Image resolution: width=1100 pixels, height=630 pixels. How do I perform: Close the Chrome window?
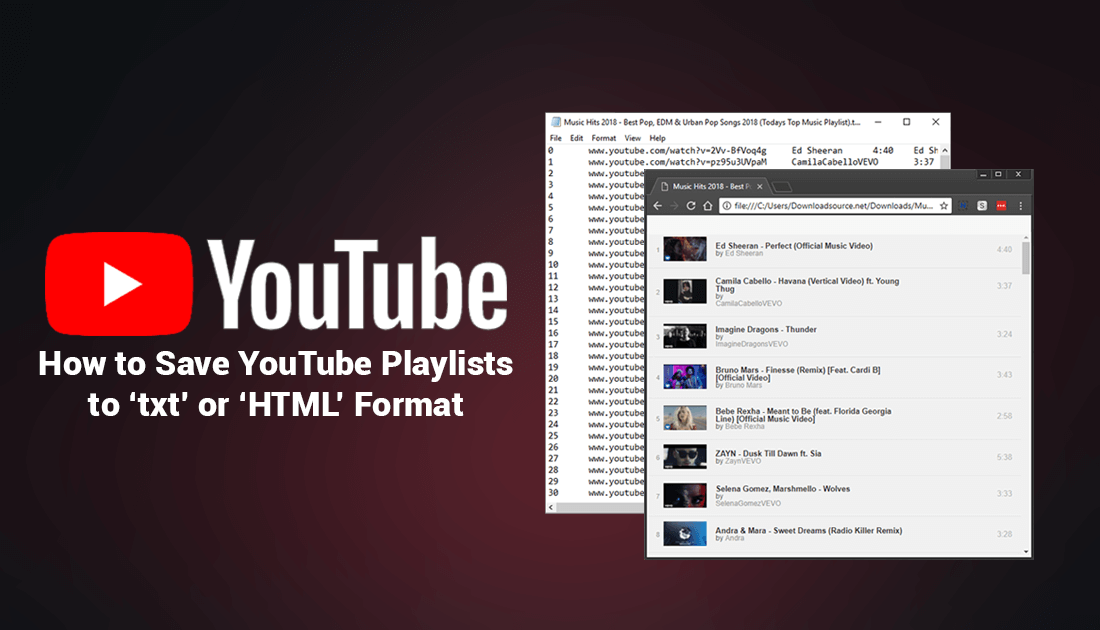tap(1018, 174)
